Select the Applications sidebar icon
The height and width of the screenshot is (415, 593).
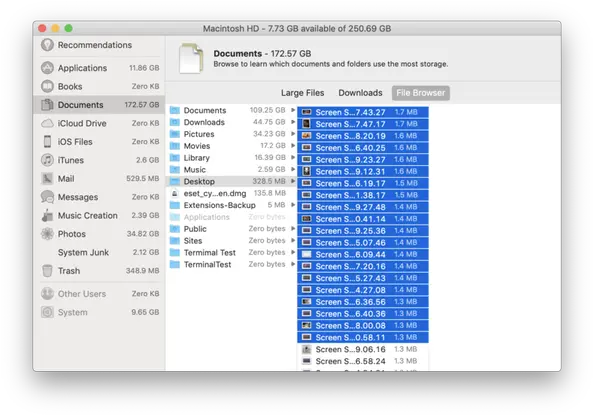[x=47, y=68]
